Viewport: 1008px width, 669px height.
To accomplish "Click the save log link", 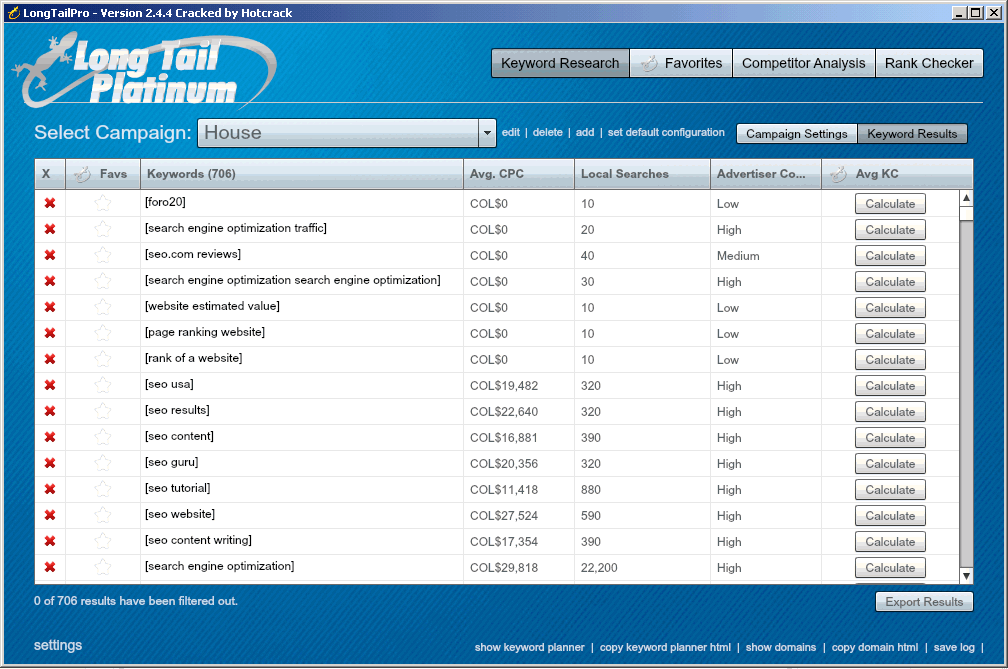I will (x=954, y=647).
